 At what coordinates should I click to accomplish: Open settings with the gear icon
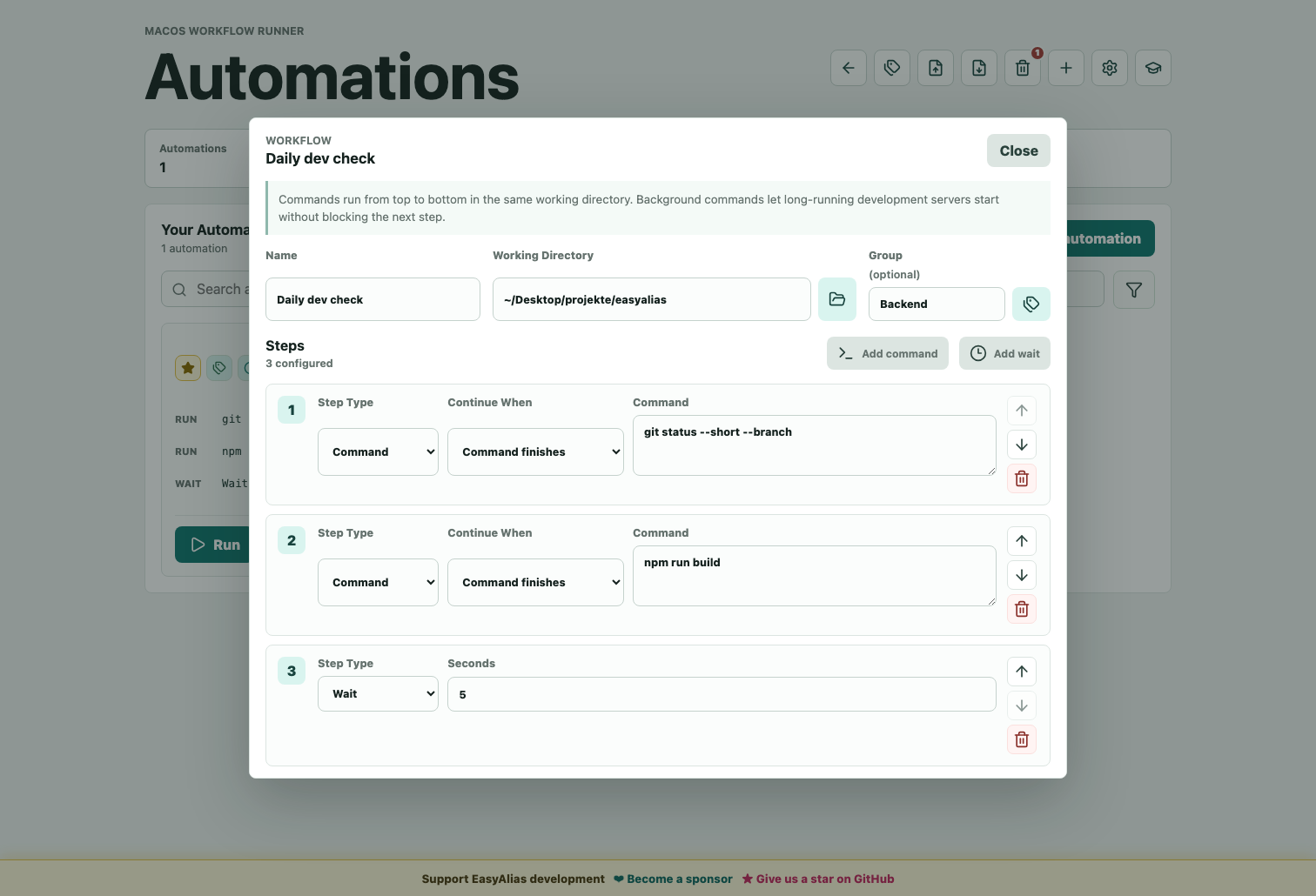(x=1110, y=68)
